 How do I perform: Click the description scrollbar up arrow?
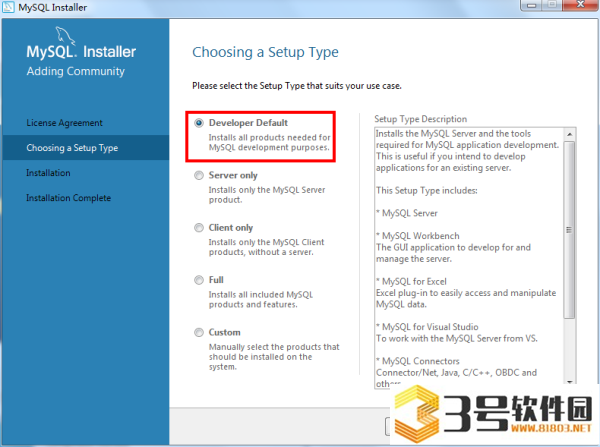point(569,134)
